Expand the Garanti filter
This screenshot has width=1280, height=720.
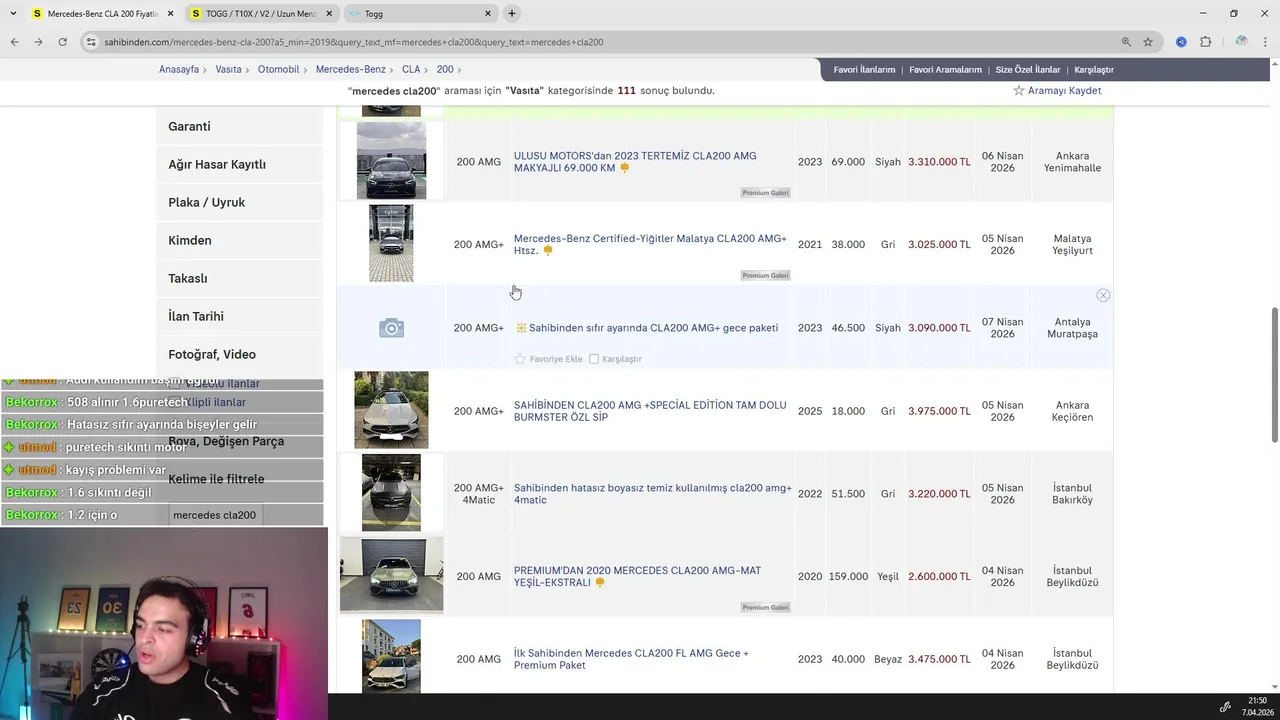pos(239,126)
